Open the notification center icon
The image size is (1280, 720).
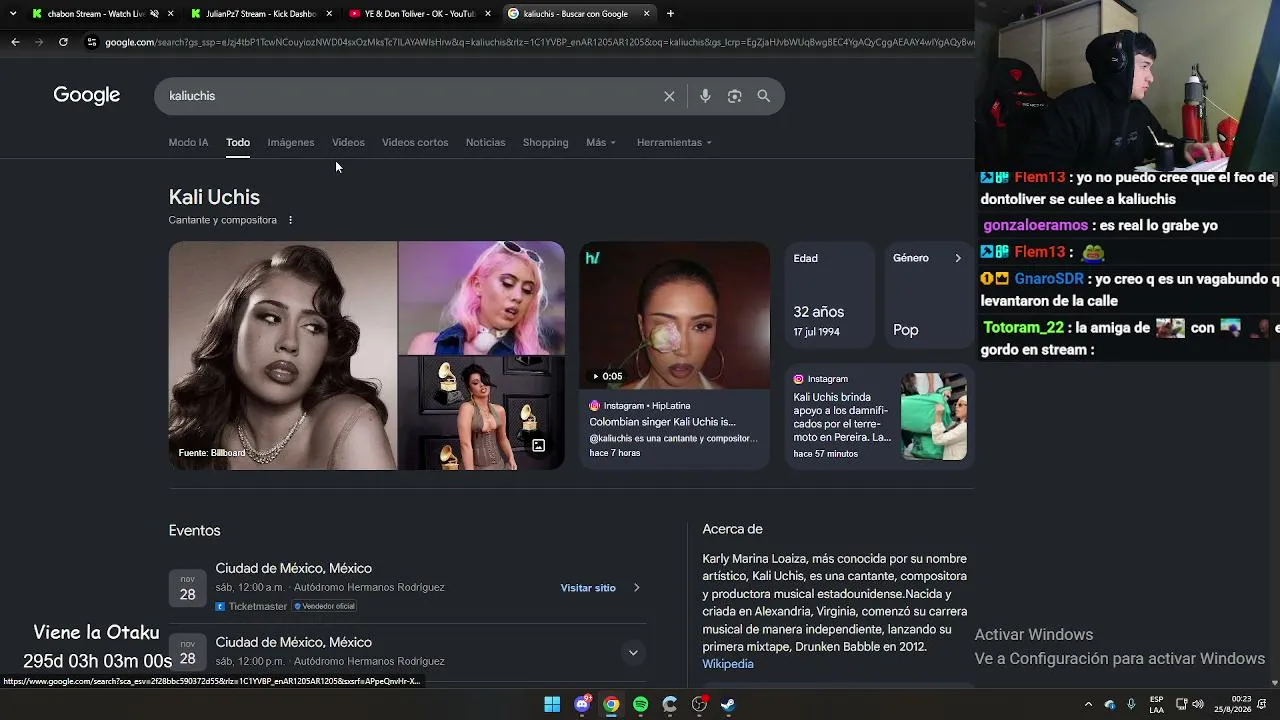[1262, 705]
